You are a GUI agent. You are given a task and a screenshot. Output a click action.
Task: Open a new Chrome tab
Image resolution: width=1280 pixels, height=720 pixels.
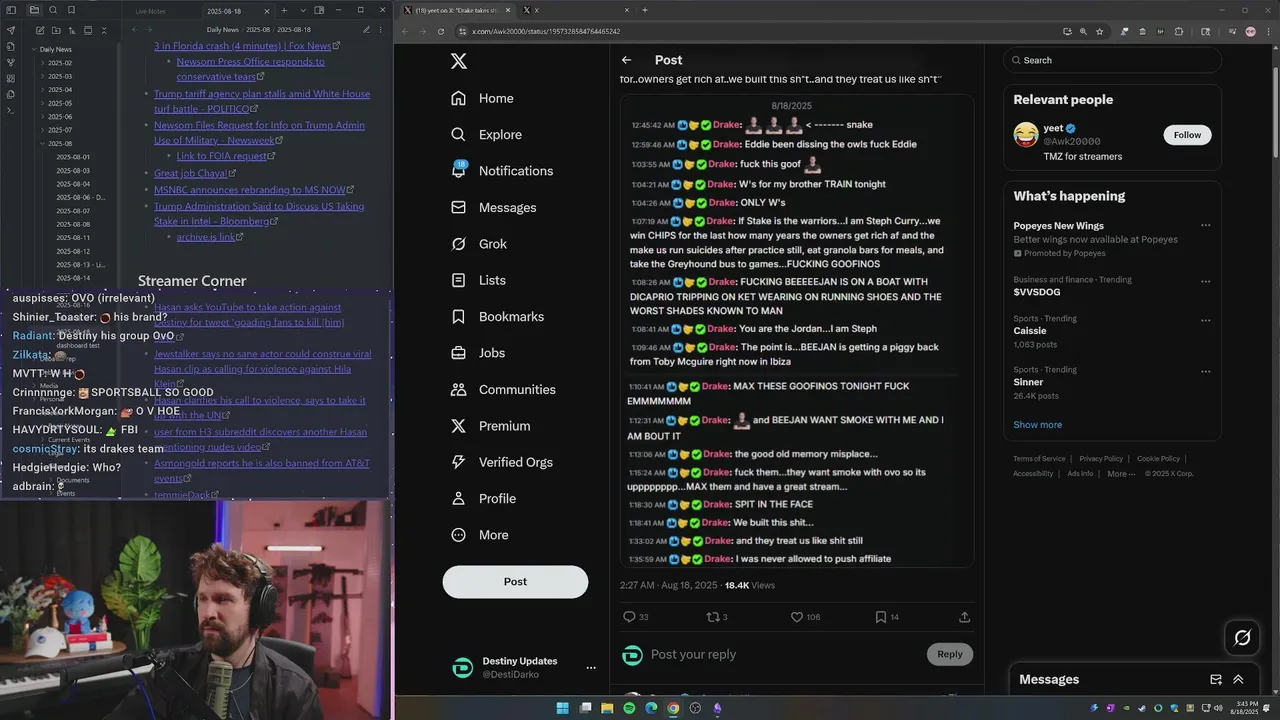pyautogui.click(x=644, y=10)
